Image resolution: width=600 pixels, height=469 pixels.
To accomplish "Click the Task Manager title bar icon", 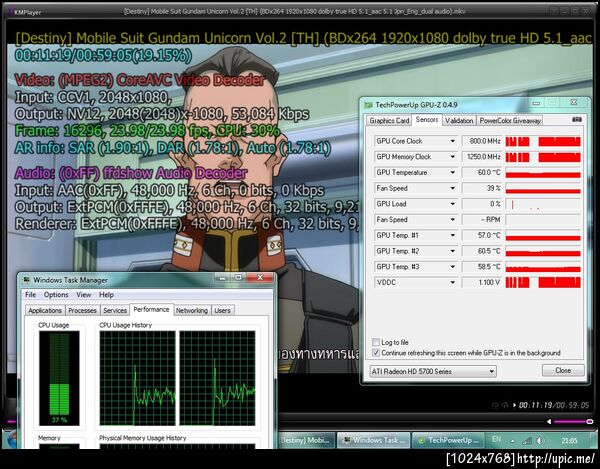I will 26,280.
